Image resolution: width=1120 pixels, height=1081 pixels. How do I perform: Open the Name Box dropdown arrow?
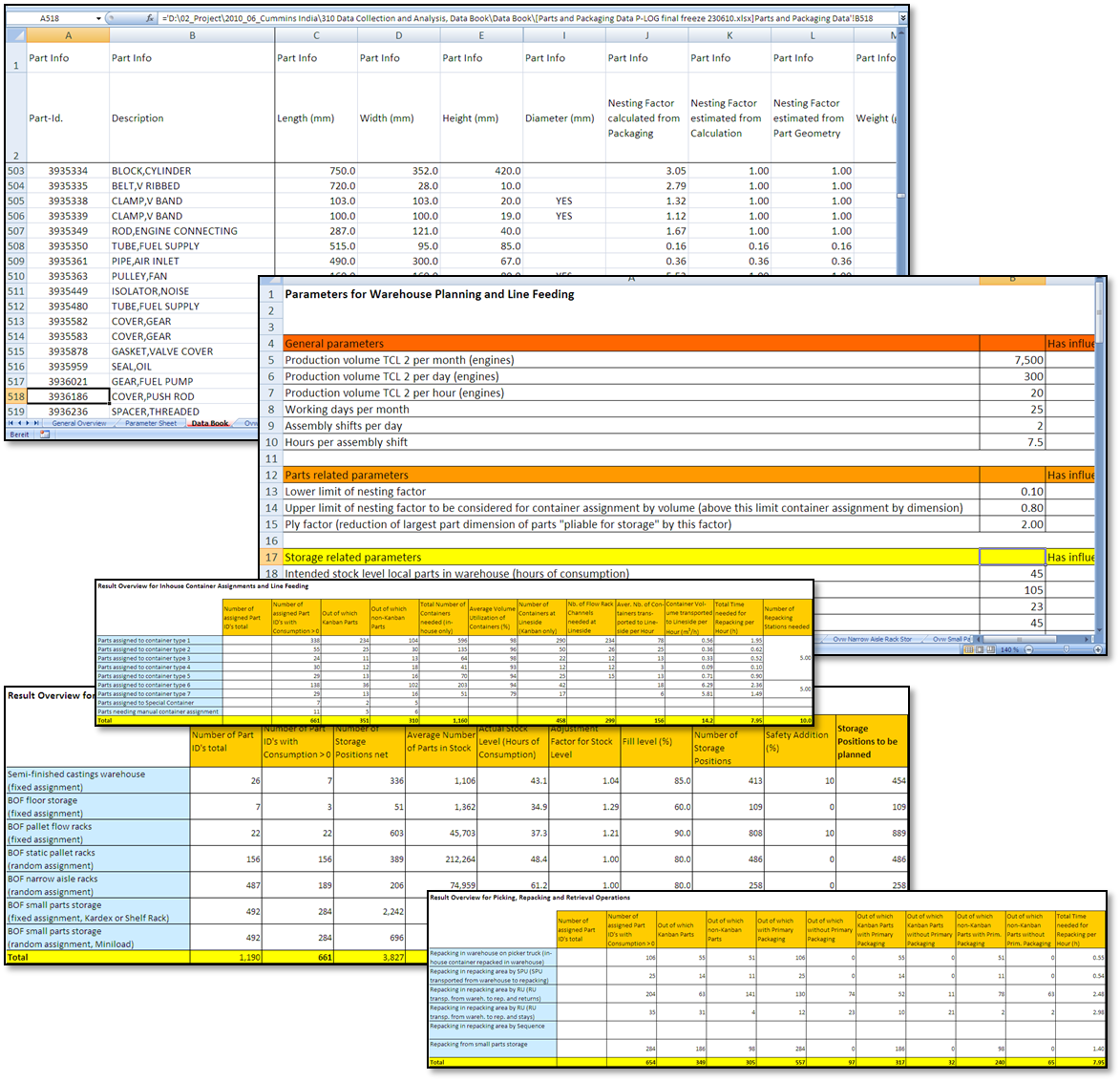98,16
